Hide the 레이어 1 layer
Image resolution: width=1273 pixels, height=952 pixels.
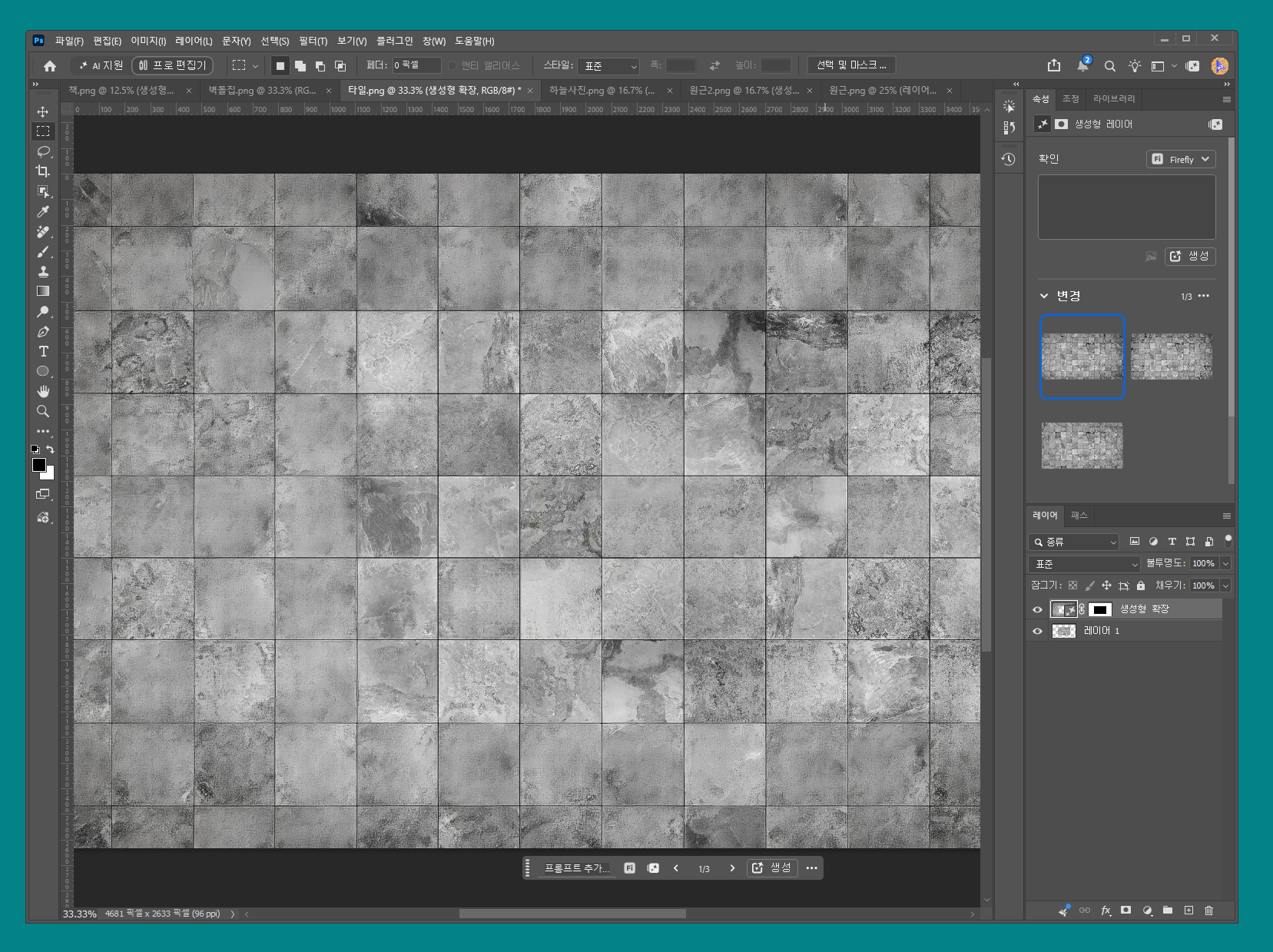click(1037, 631)
